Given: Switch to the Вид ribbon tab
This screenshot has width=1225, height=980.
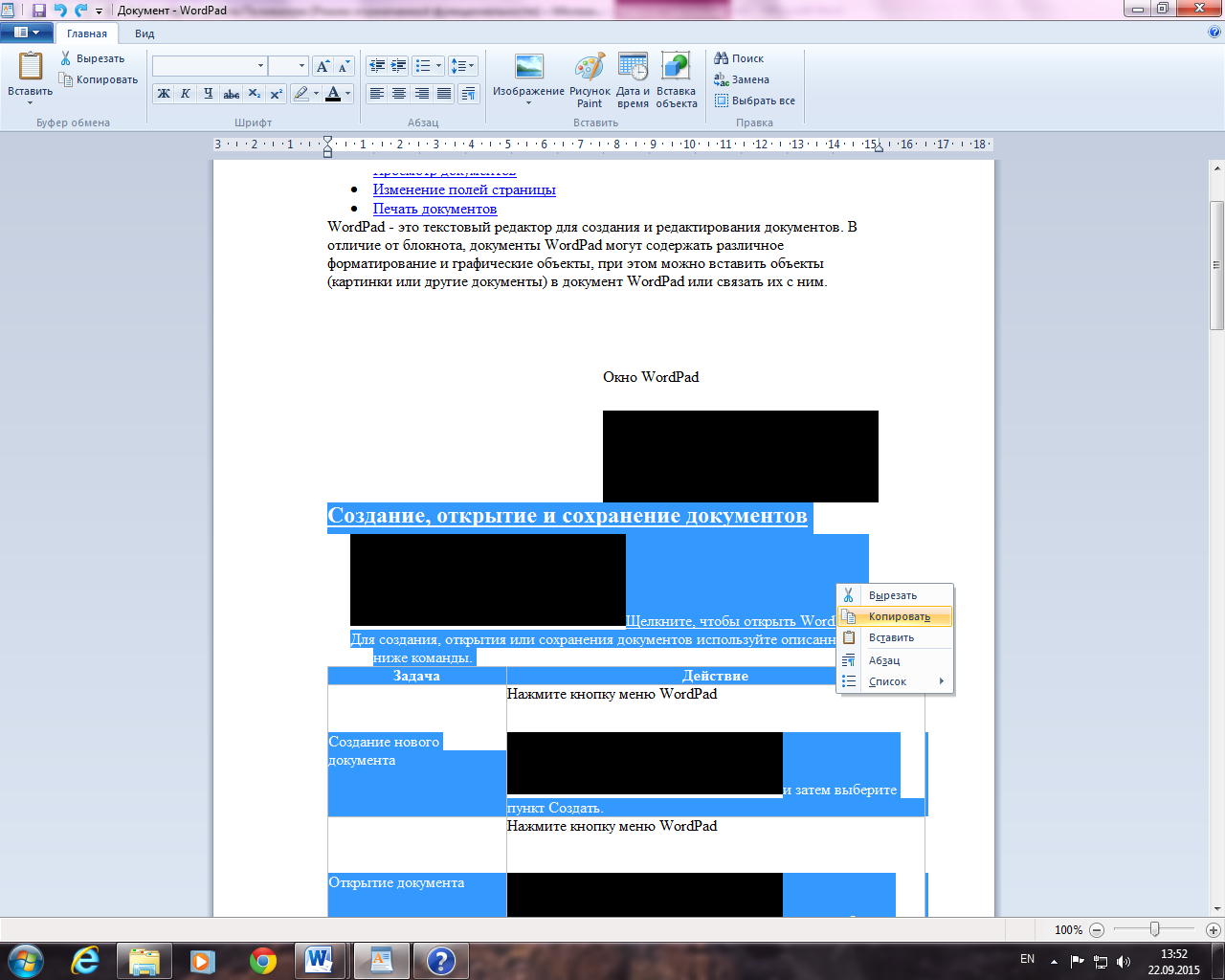Looking at the screenshot, I should tap(145, 33).
